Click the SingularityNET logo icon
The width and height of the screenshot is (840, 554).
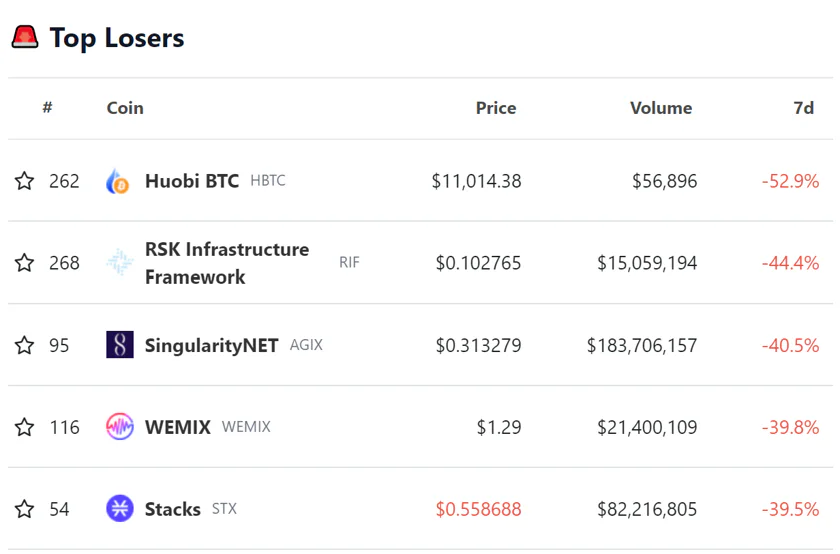120,345
